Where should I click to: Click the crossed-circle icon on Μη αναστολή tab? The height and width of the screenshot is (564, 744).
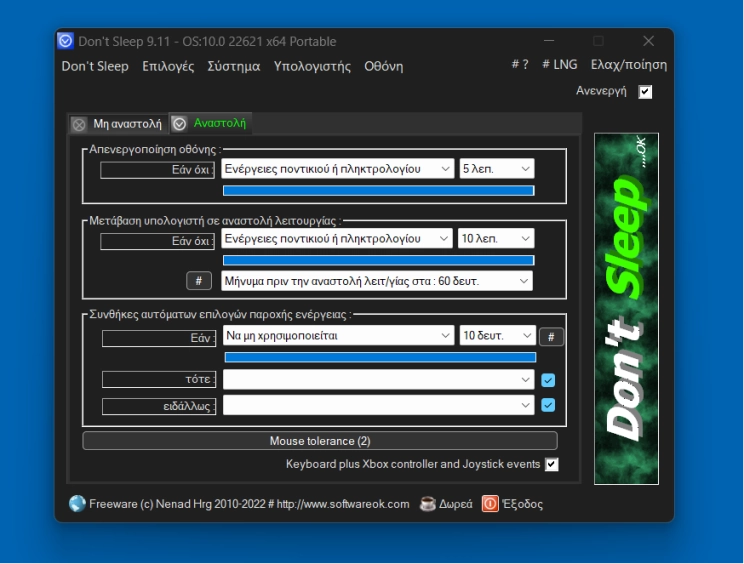point(79,124)
